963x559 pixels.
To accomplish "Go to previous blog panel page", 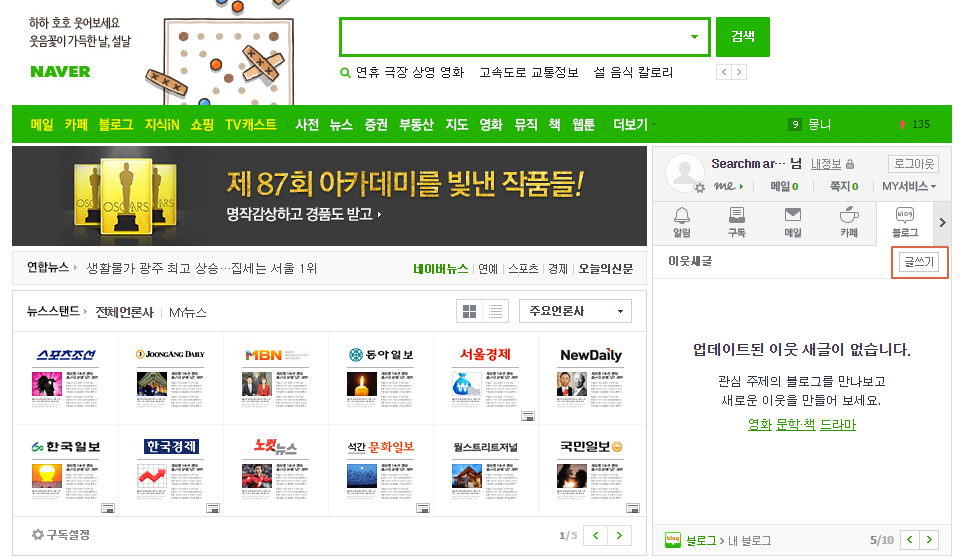I will (910, 540).
